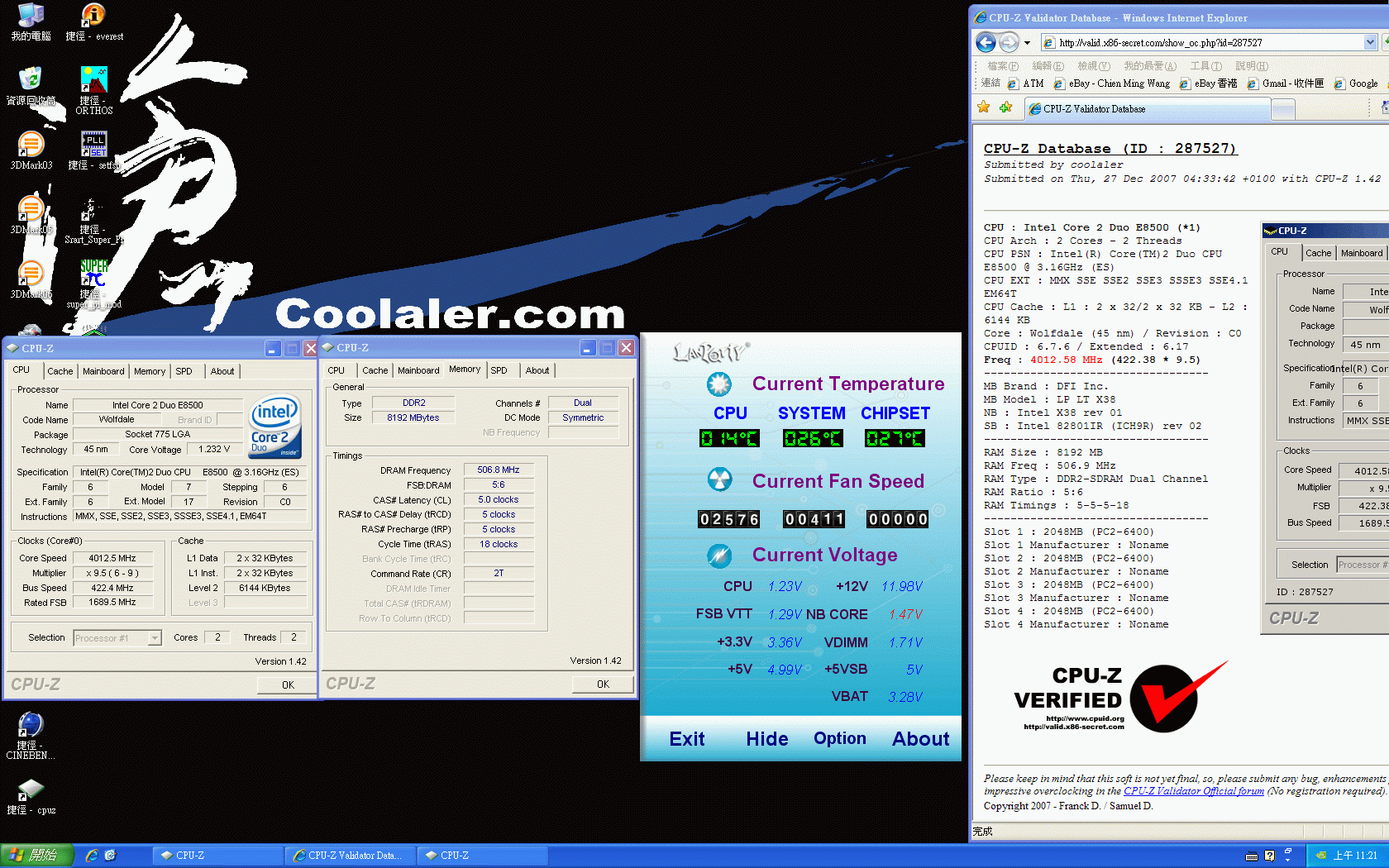This screenshot has width=1389, height=868.
Task: Open eBay - Chien Ming Wang favorites link
Action: click(x=1112, y=83)
